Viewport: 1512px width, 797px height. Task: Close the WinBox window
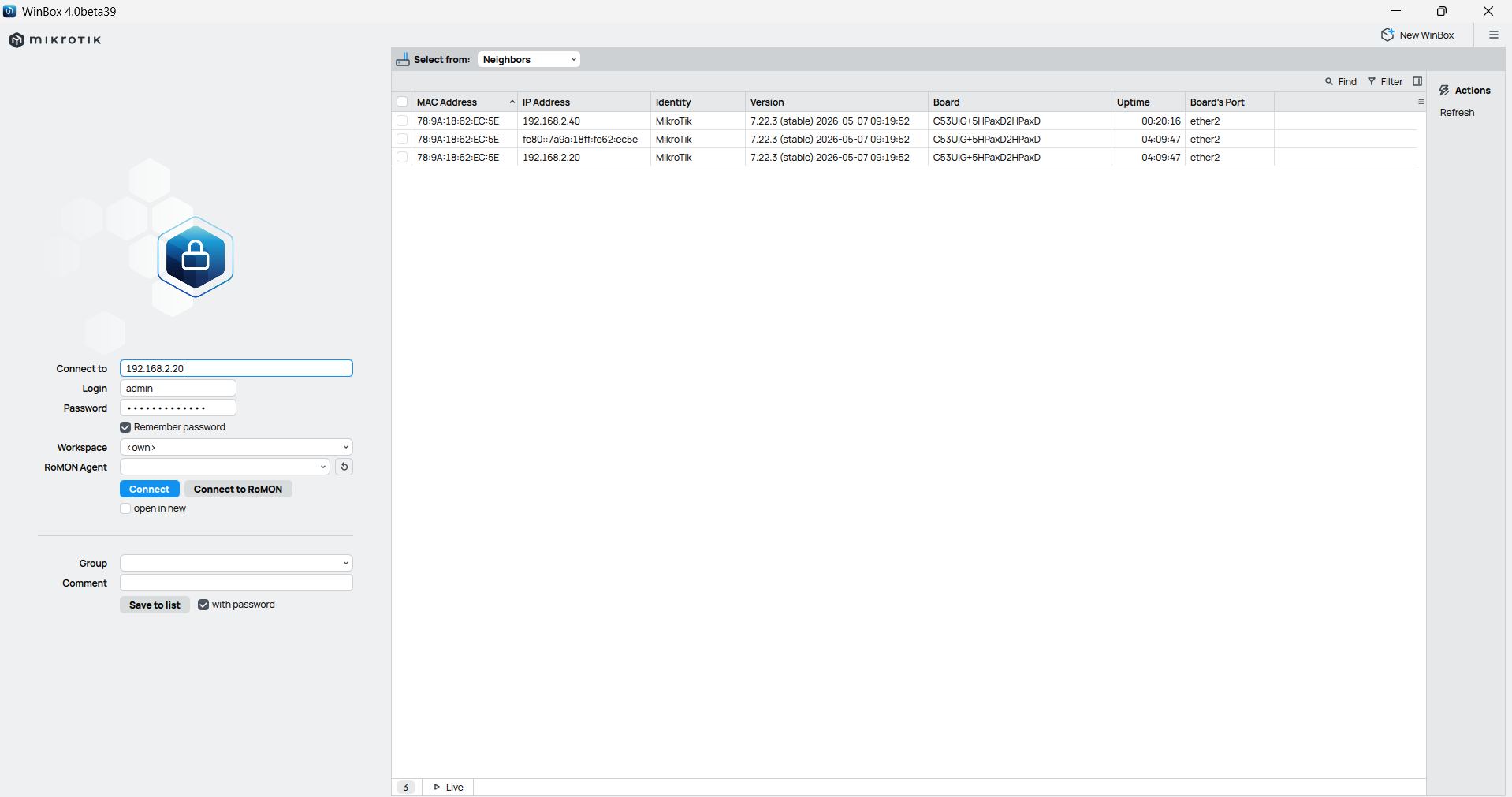[1488, 11]
